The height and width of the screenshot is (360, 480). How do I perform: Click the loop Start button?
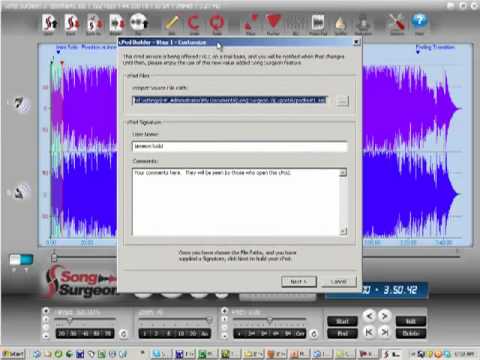click(342, 321)
